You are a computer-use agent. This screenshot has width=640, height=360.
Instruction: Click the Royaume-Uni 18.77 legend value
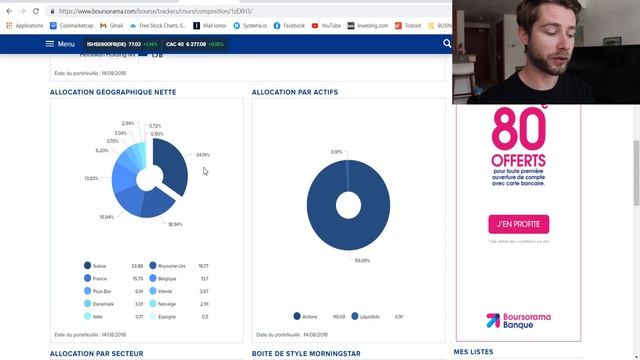click(x=203, y=266)
